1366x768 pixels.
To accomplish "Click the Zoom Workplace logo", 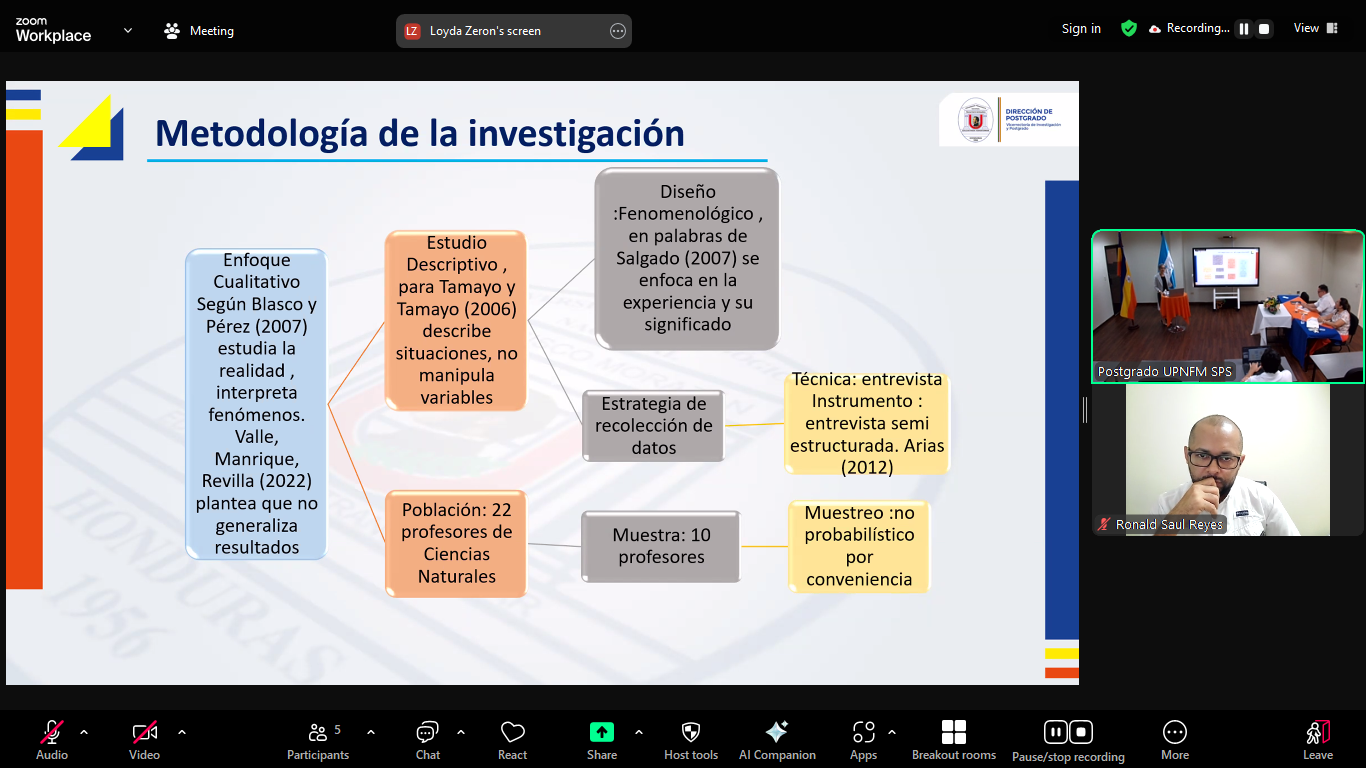I will point(53,30).
